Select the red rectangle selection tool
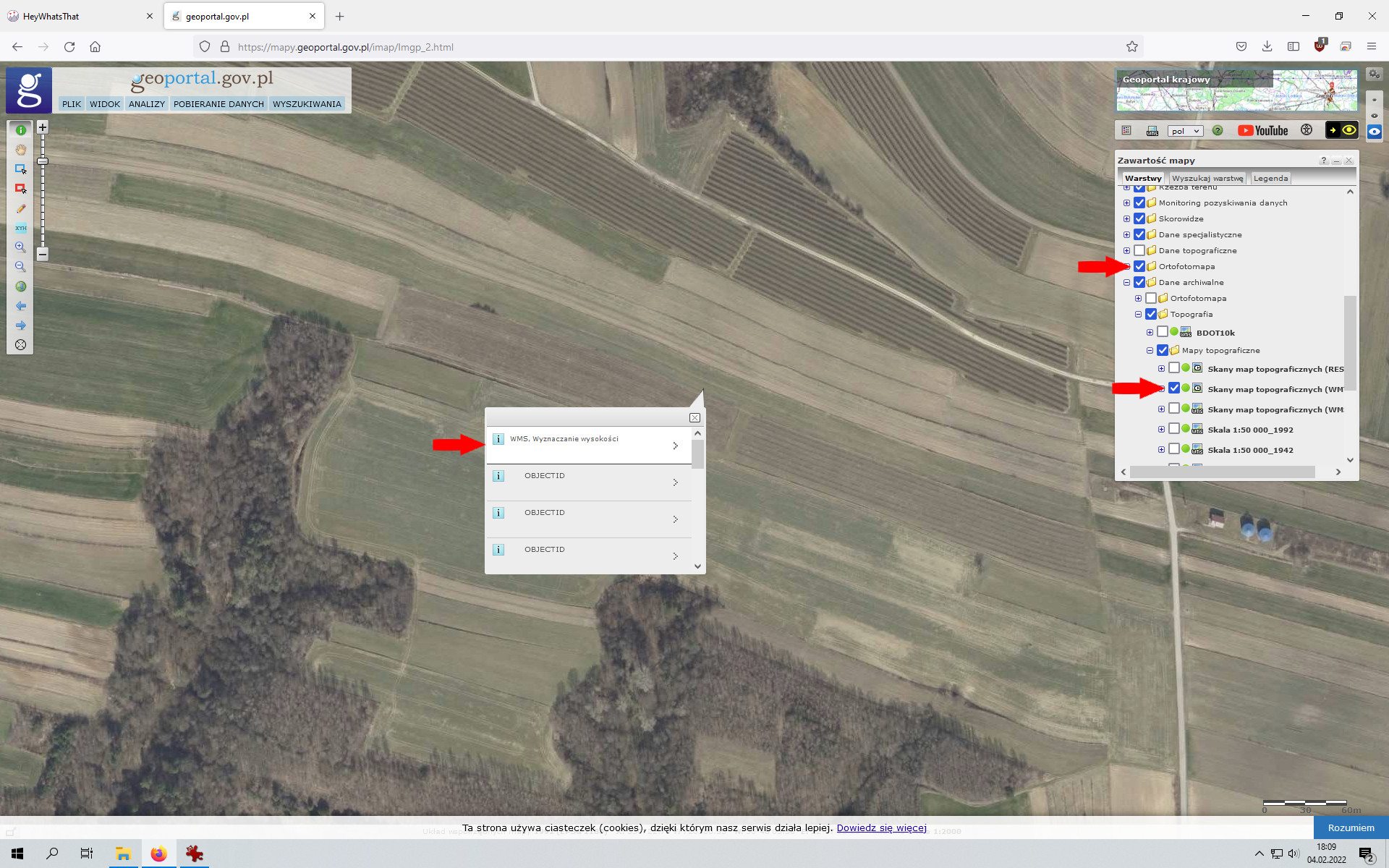 pyautogui.click(x=20, y=189)
